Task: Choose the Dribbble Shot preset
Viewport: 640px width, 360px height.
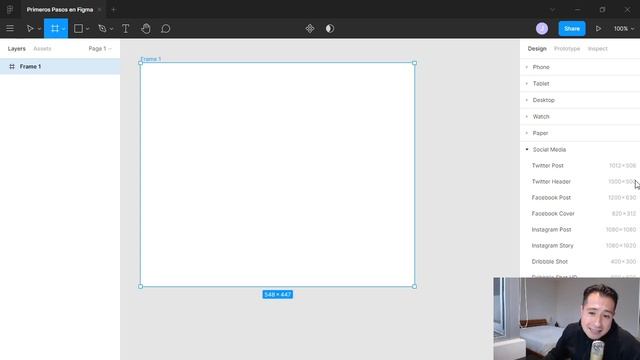Action: point(580,261)
